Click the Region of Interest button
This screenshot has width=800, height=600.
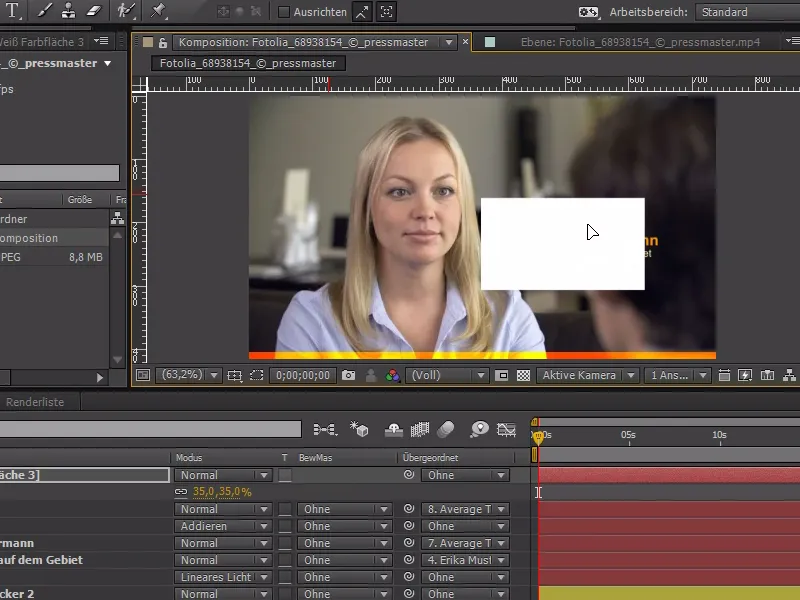tap(258, 374)
